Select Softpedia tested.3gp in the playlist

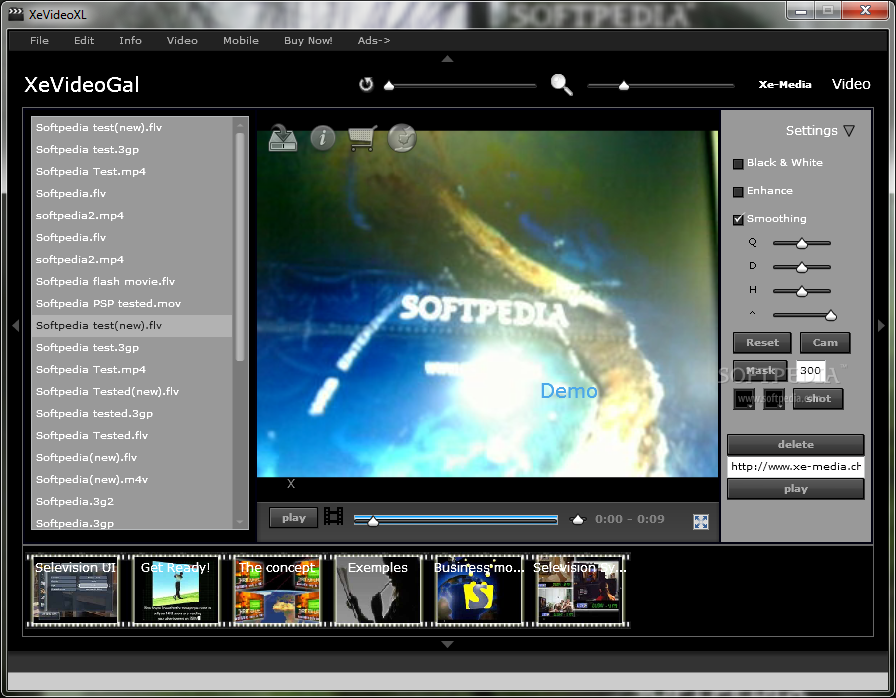[x=132, y=414]
